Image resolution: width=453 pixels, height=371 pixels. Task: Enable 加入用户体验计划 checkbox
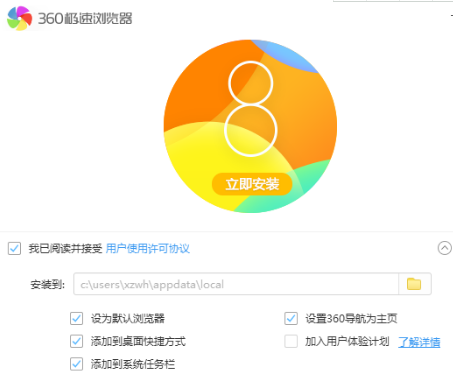coord(291,341)
